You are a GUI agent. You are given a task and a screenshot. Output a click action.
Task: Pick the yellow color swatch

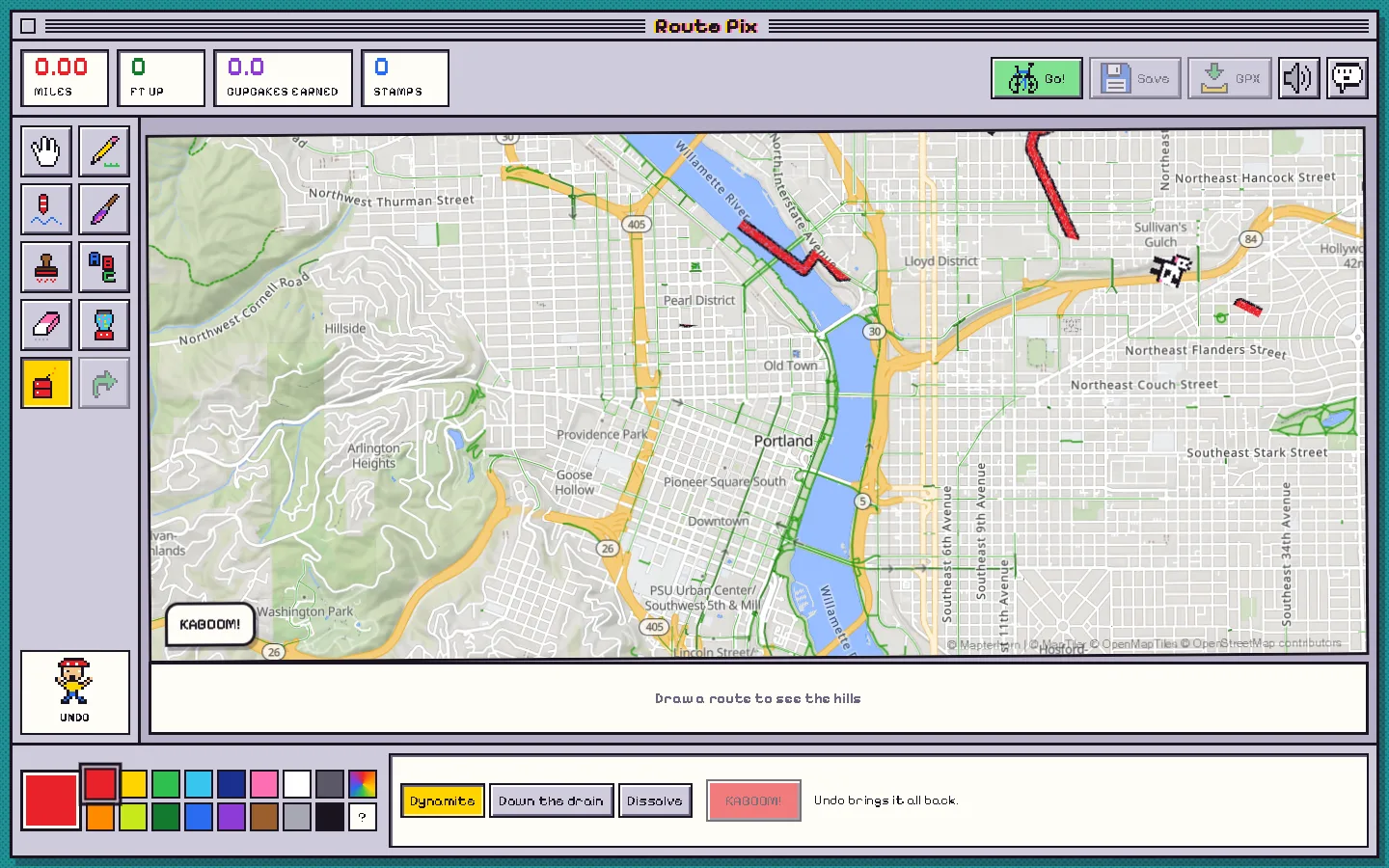tap(133, 784)
